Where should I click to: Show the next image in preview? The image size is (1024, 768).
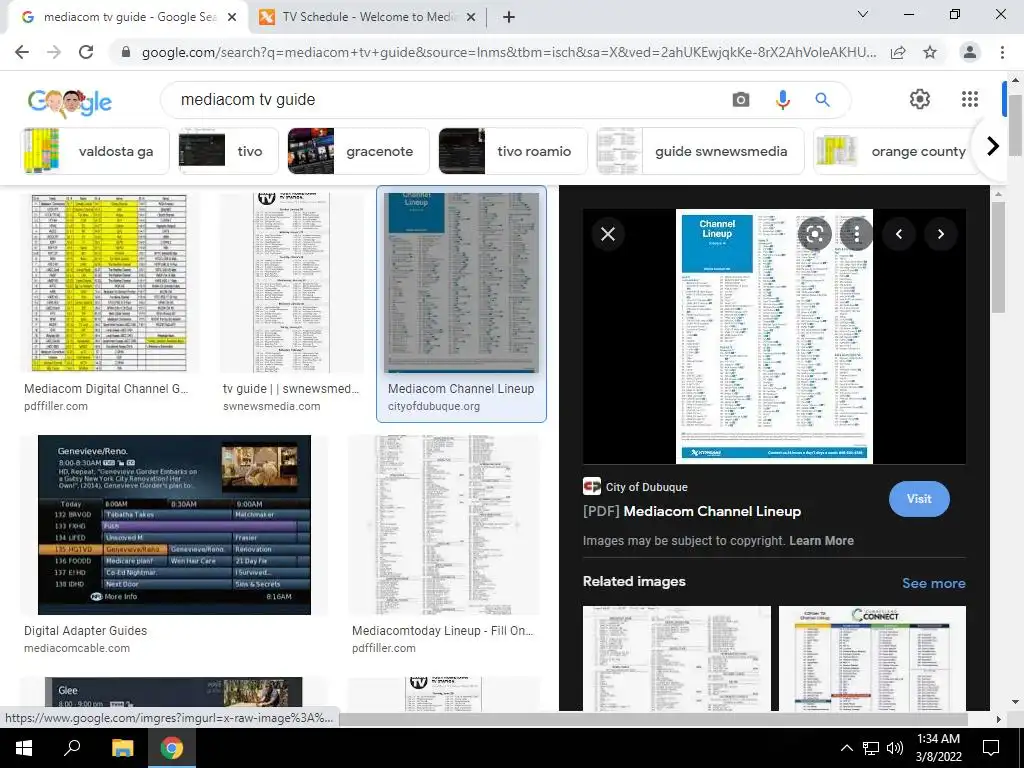[940, 234]
